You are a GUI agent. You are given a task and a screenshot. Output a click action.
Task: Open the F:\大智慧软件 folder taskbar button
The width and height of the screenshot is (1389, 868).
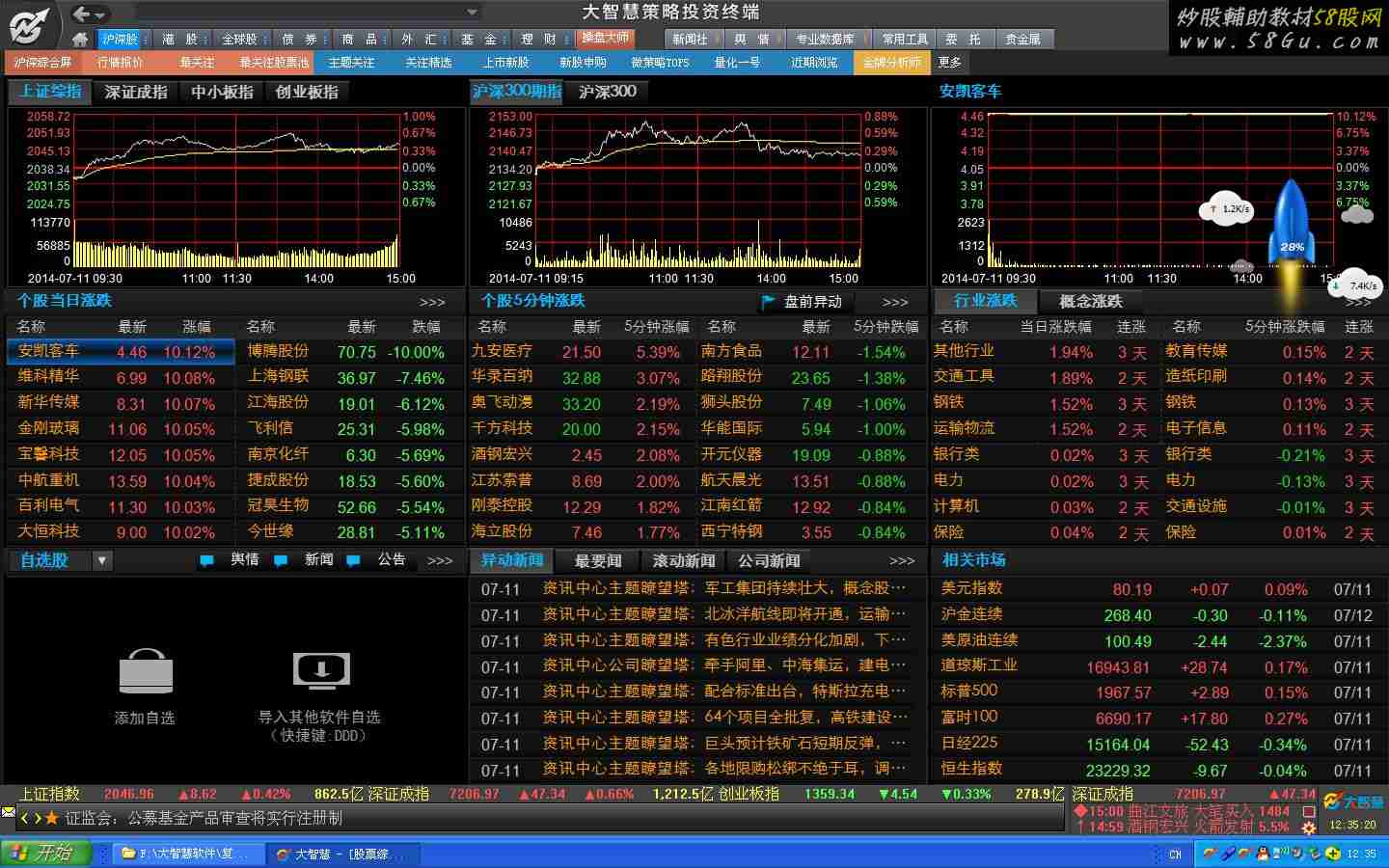click(188, 854)
